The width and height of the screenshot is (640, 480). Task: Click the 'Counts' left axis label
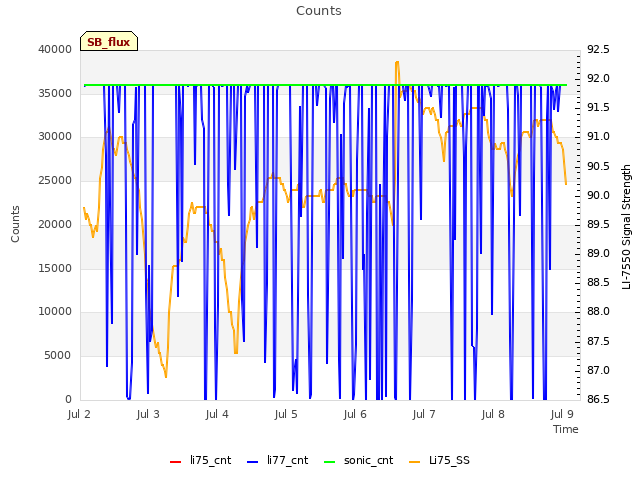tap(15, 224)
